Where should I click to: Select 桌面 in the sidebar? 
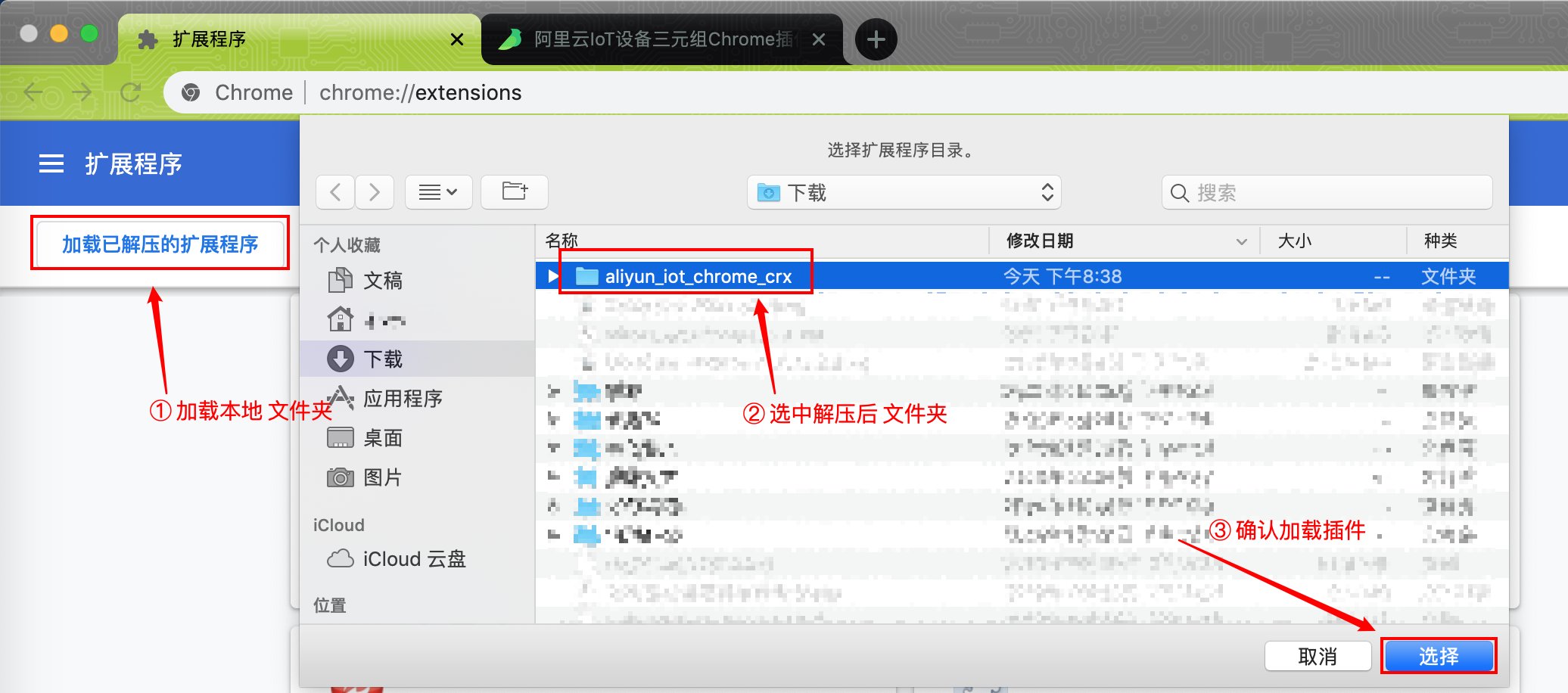pos(418,437)
